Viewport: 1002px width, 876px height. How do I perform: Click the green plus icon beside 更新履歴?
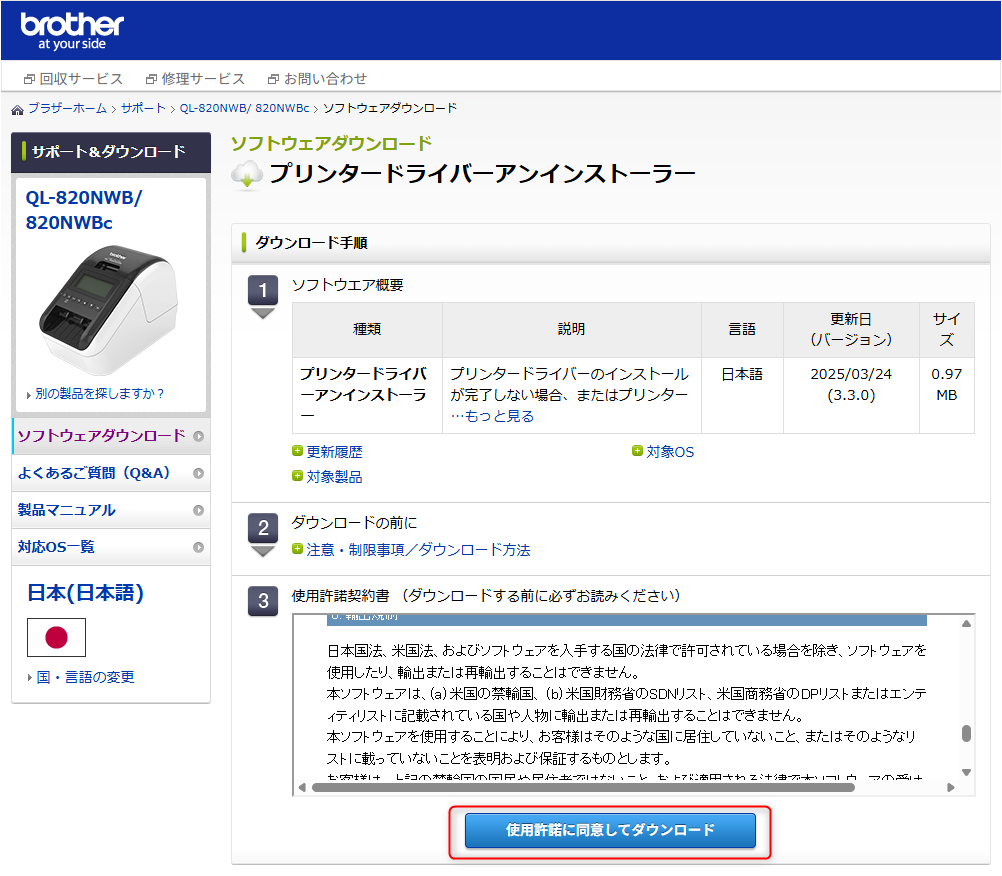[x=297, y=451]
